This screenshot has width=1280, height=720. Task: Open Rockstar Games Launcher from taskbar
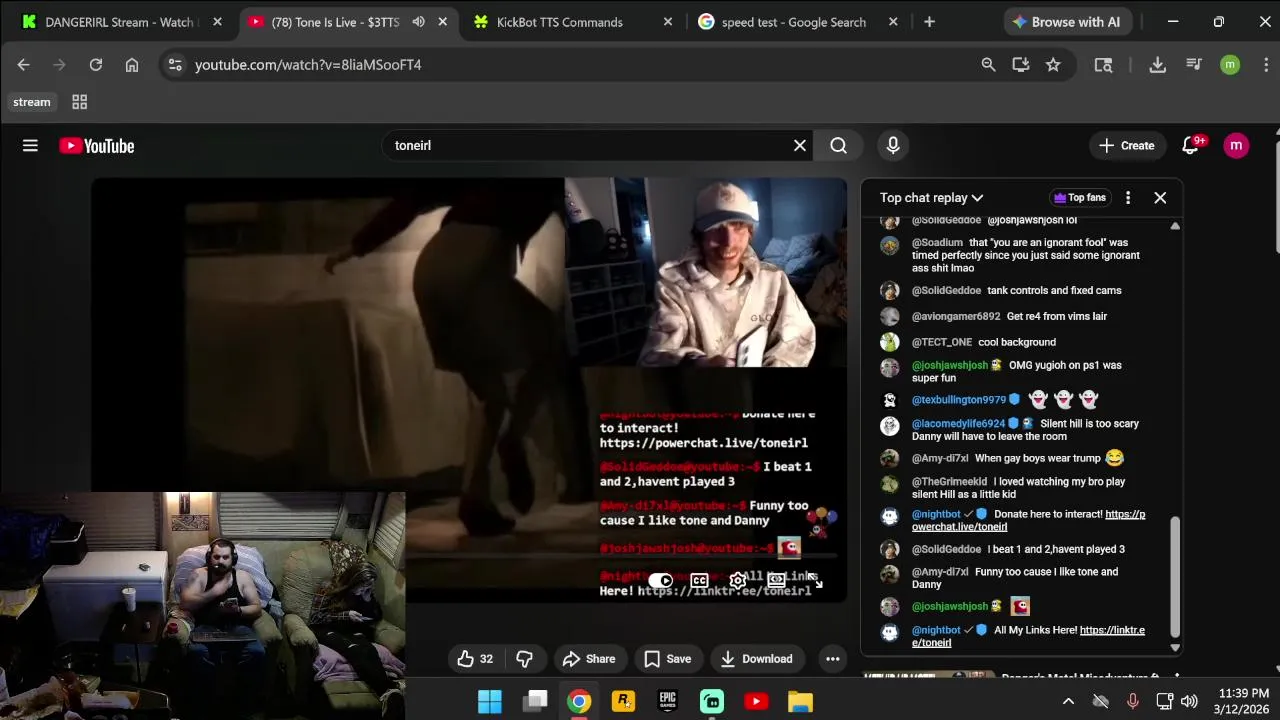click(x=624, y=702)
